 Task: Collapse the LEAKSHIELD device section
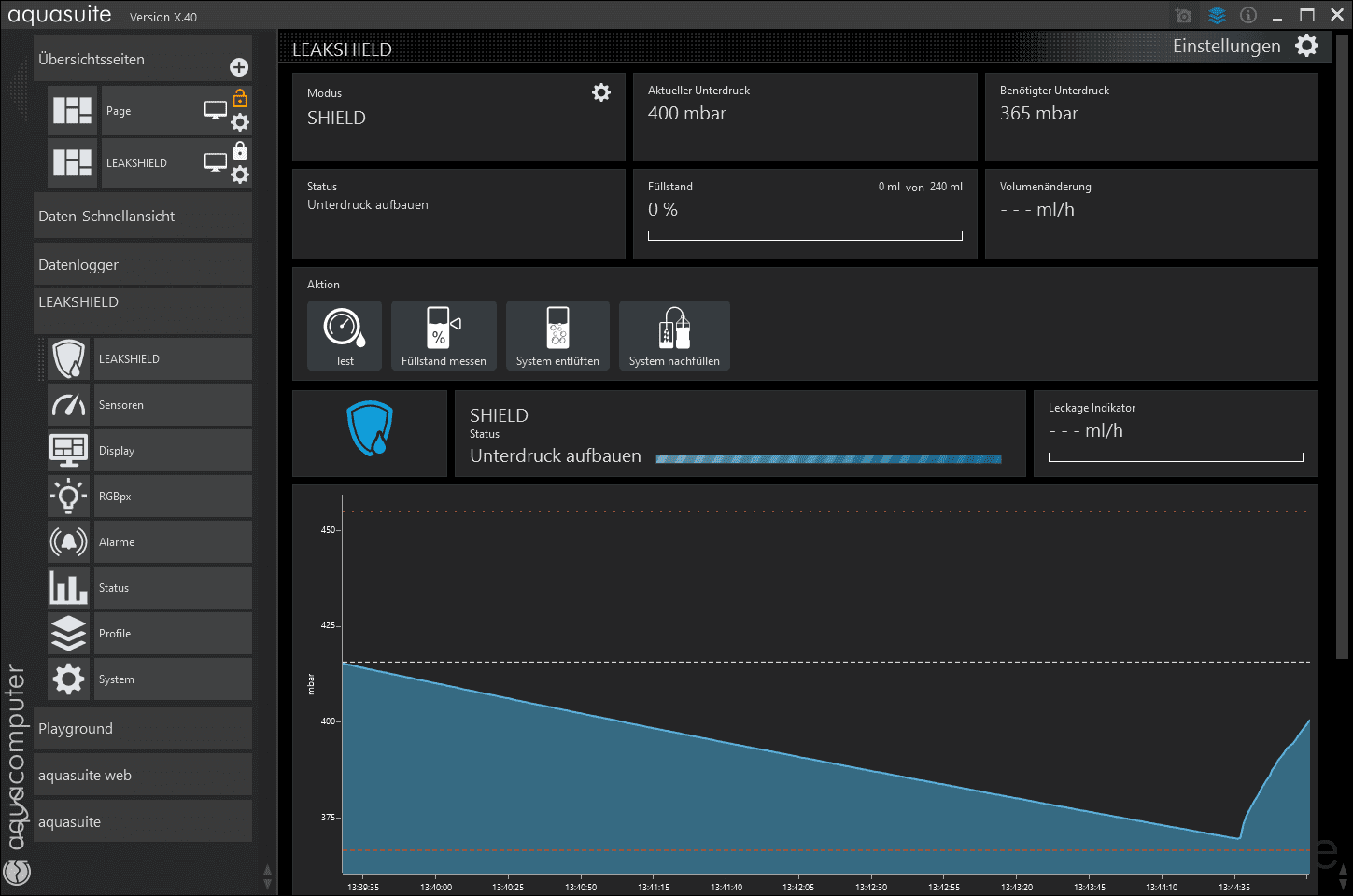pyautogui.click(x=143, y=310)
